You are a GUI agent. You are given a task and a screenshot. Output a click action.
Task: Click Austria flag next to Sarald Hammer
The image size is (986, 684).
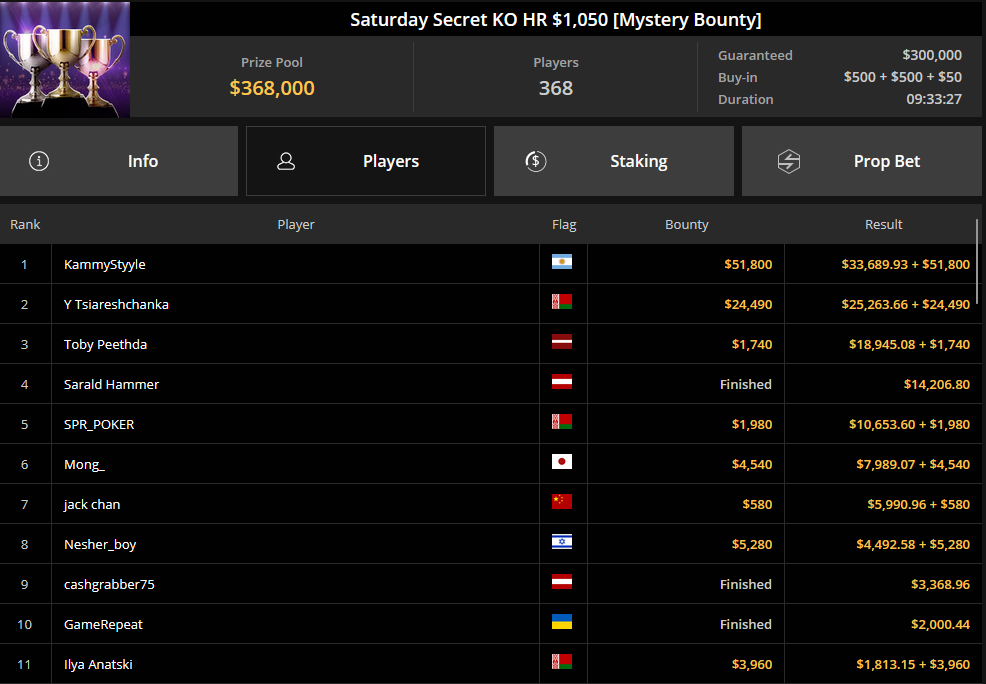tap(562, 382)
